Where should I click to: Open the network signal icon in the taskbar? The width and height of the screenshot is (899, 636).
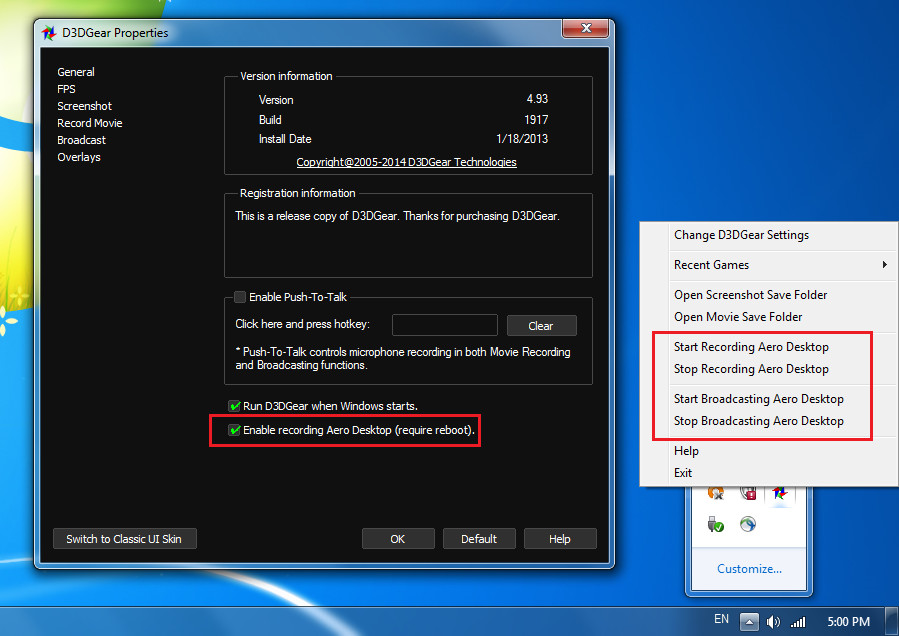pyautogui.click(x=798, y=621)
